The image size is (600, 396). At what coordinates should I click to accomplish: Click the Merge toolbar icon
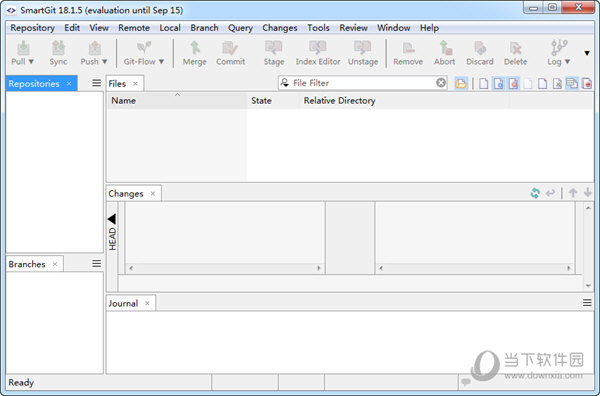195,48
